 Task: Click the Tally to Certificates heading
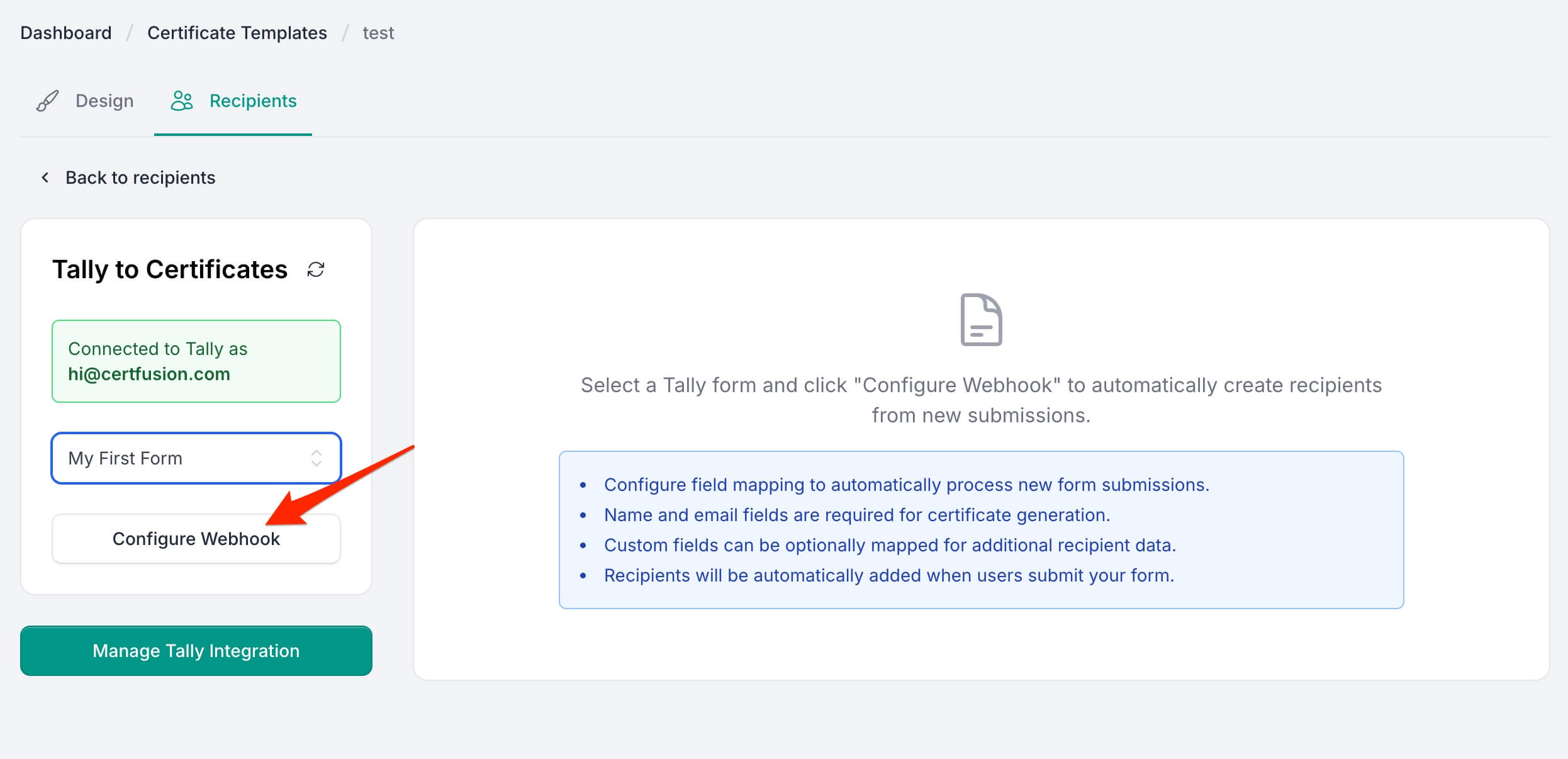[x=170, y=269]
